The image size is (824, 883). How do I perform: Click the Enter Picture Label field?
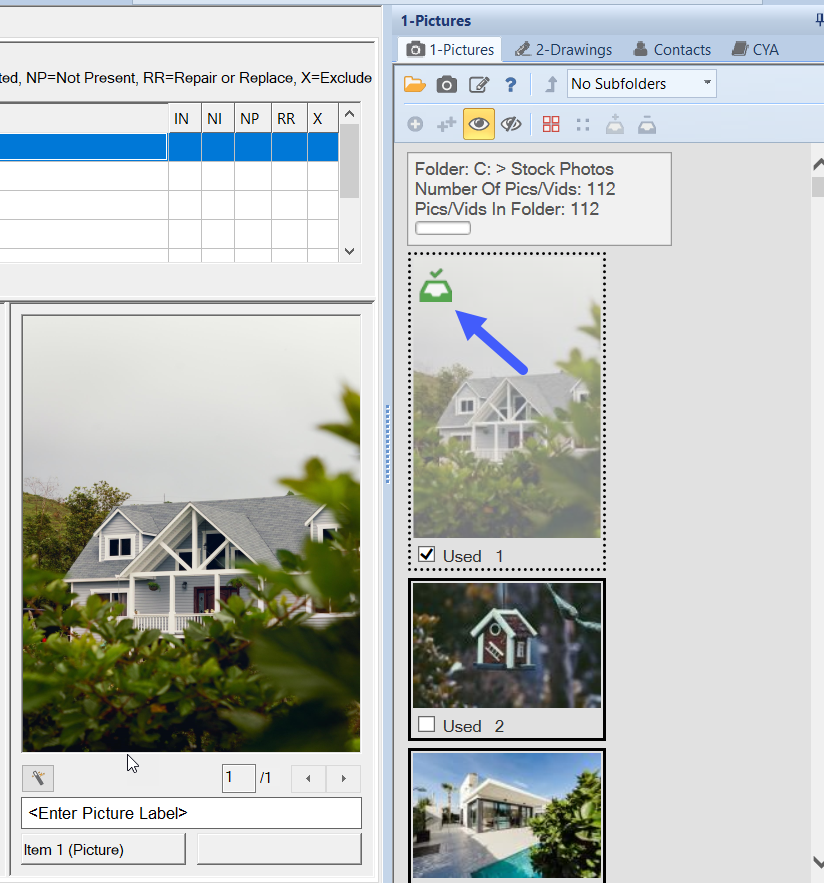tap(191, 813)
